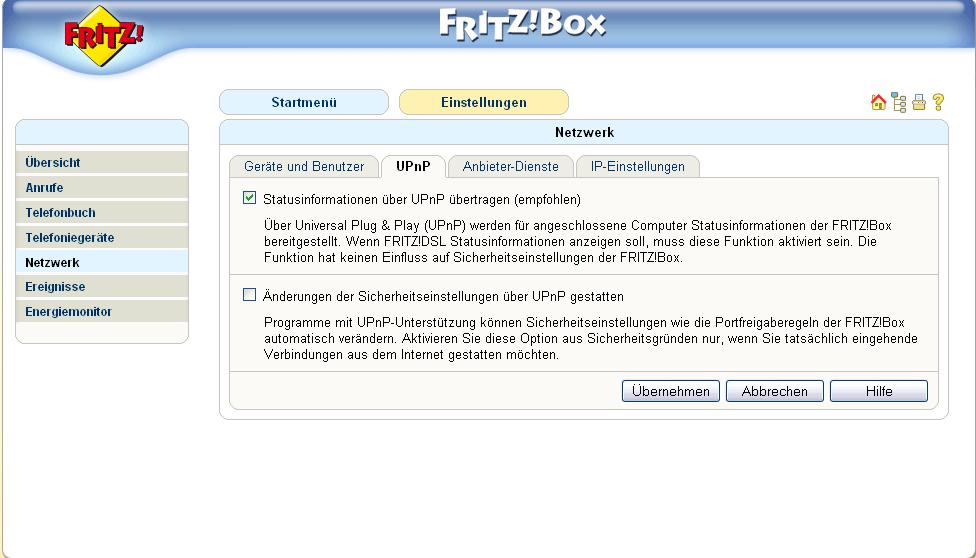Click the Abbrechen button

pos(774,391)
